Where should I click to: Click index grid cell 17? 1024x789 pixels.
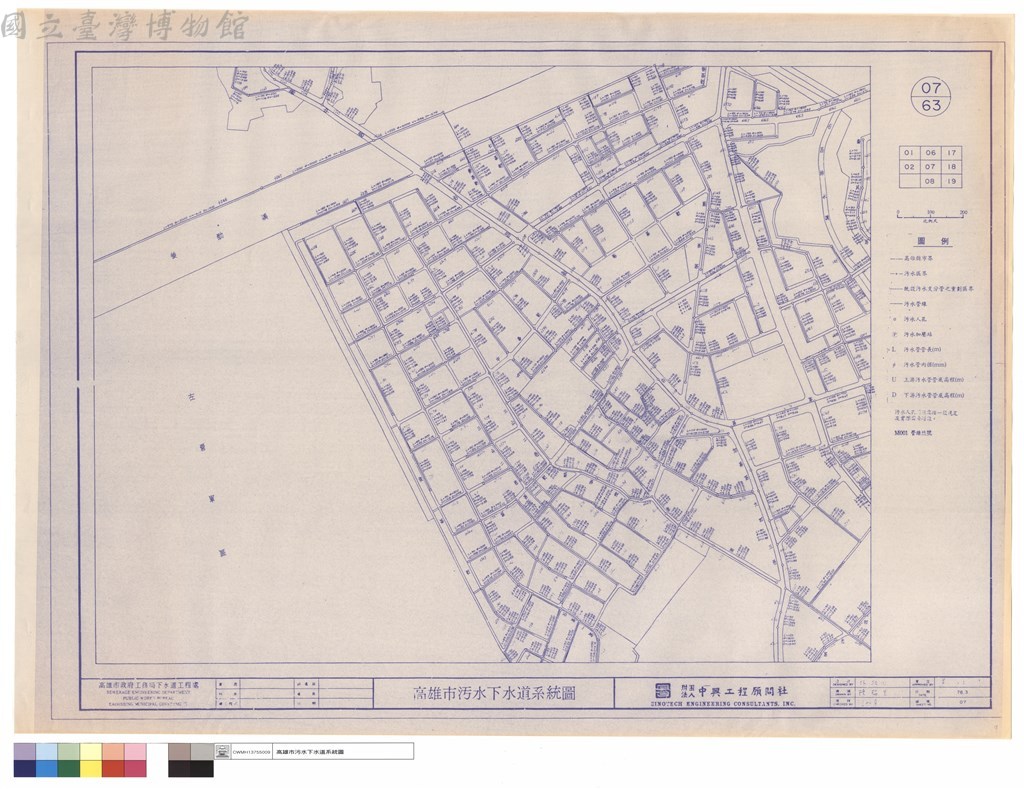[951, 152]
